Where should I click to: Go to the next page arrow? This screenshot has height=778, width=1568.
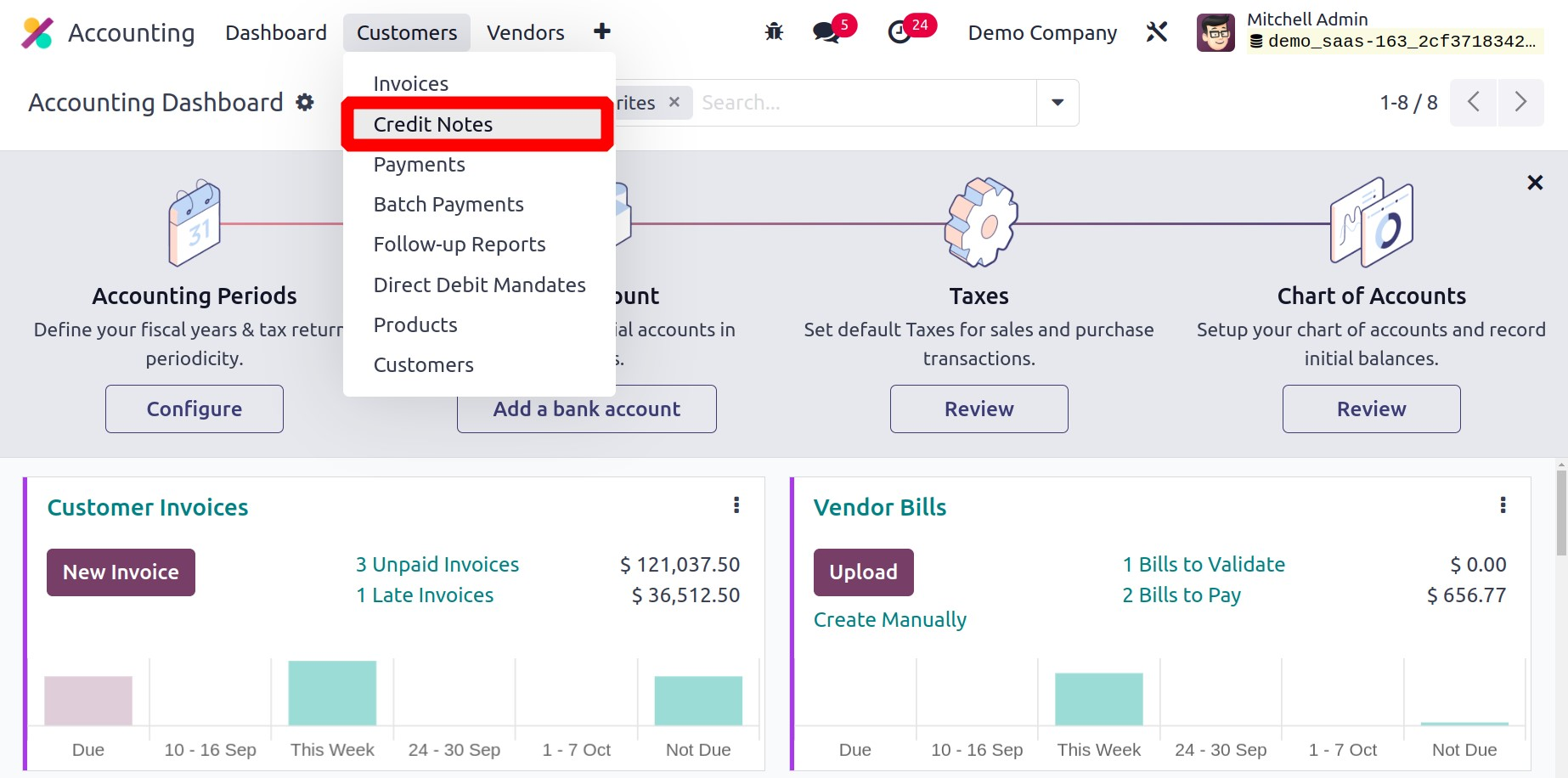coord(1520,103)
